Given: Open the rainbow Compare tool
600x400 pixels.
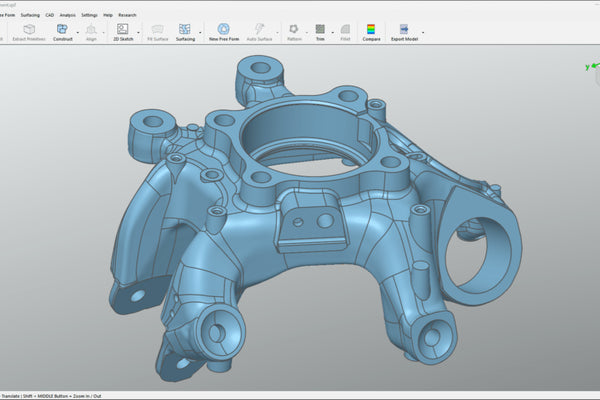Looking at the screenshot, I should point(370,30).
